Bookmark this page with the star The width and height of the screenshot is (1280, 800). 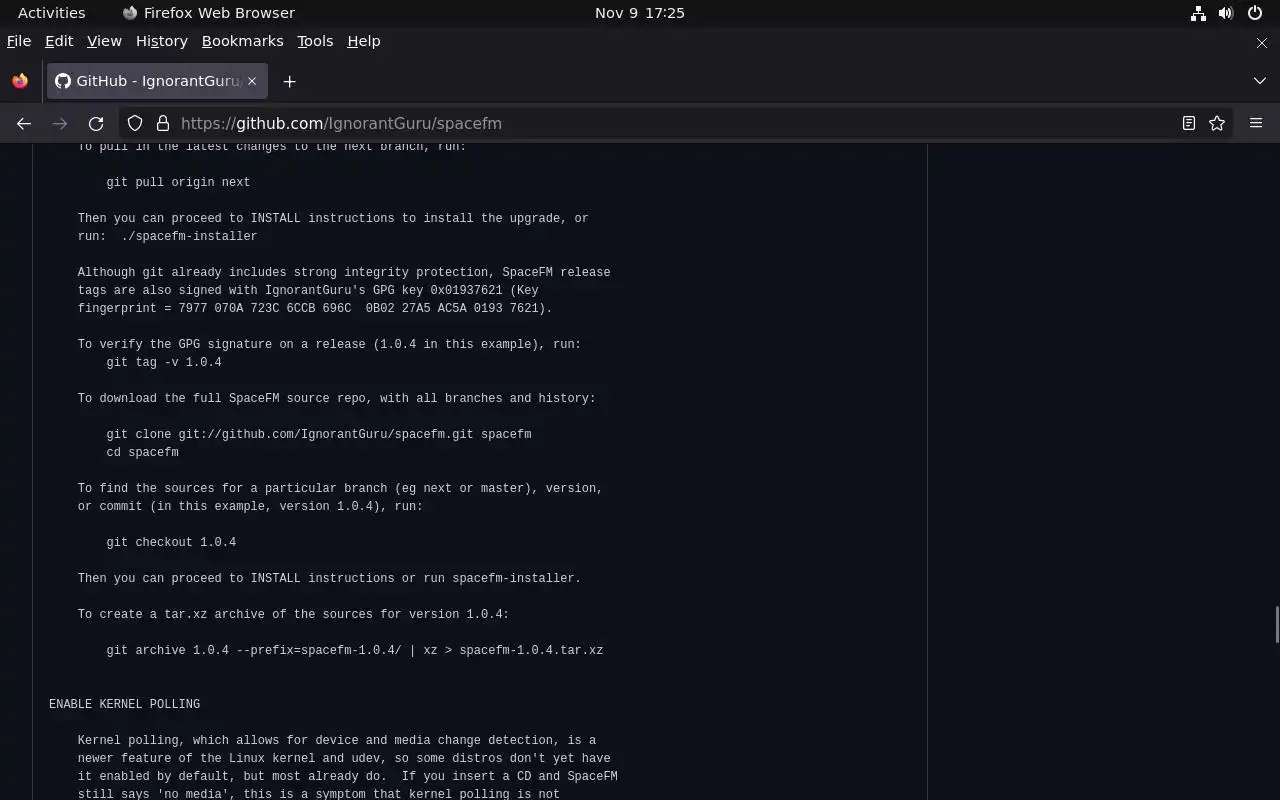pos(1217,123)
